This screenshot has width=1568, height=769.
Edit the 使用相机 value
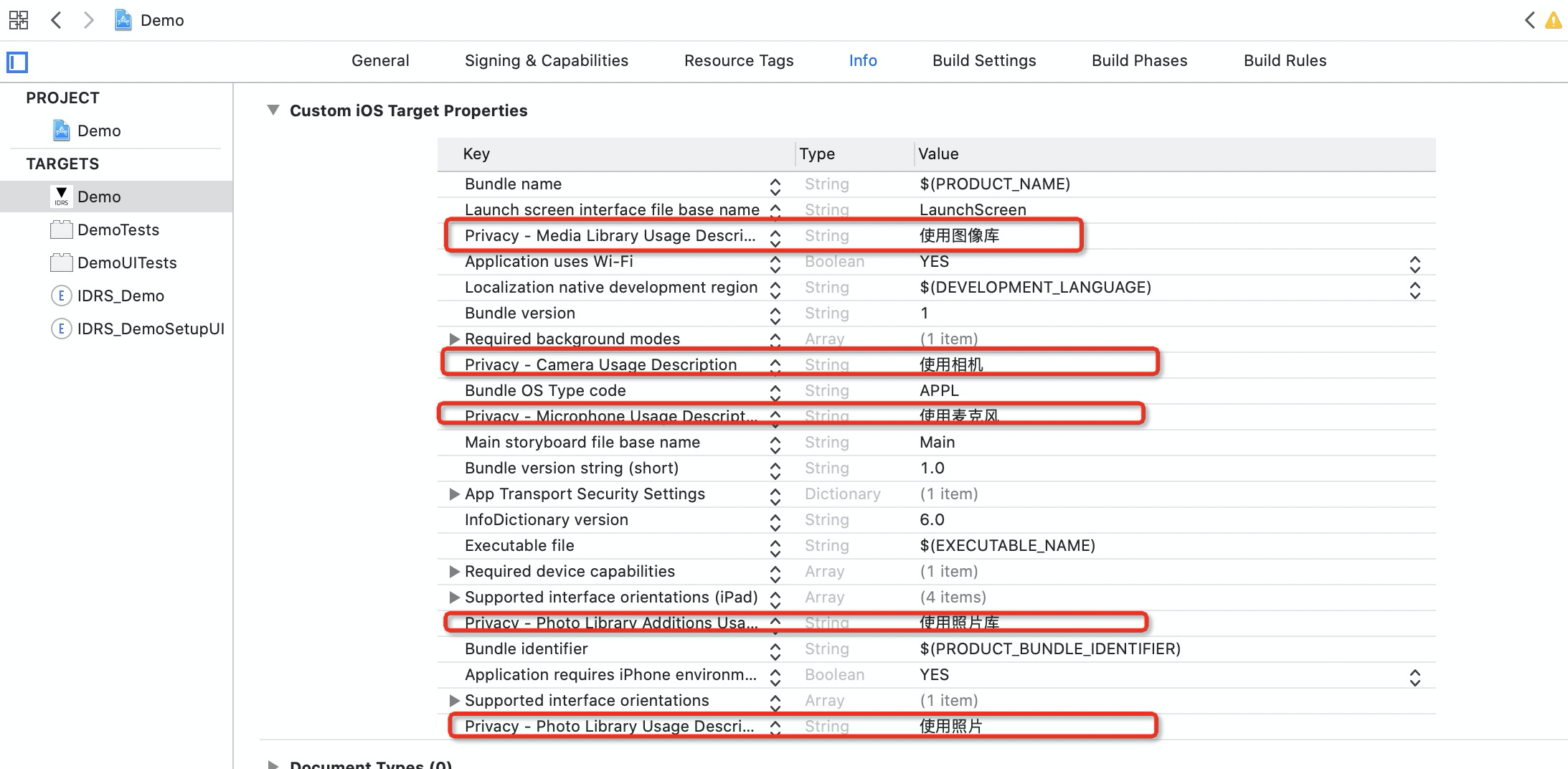pyautogui.click(x=951, y=365)
